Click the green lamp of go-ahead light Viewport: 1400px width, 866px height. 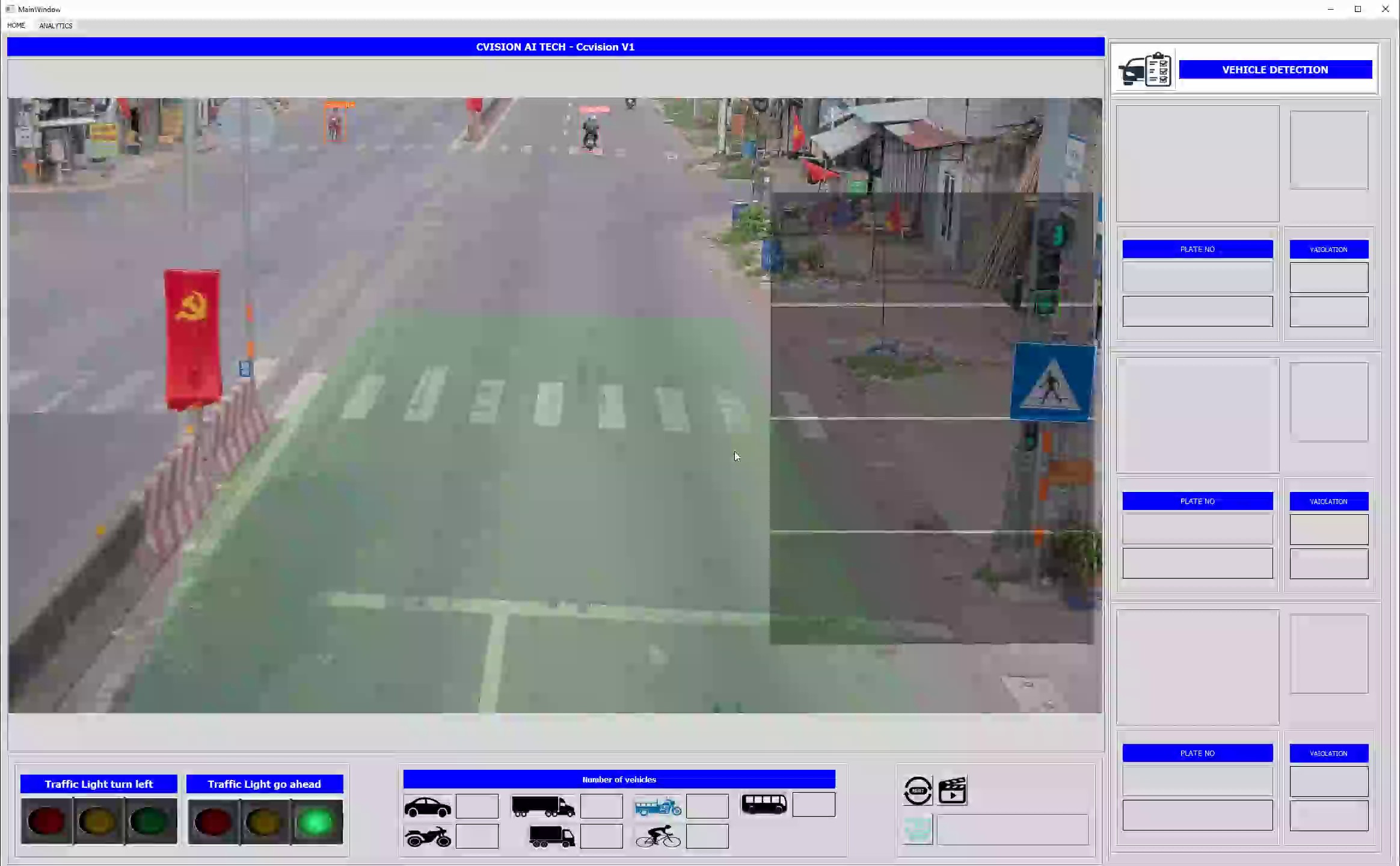316,822
